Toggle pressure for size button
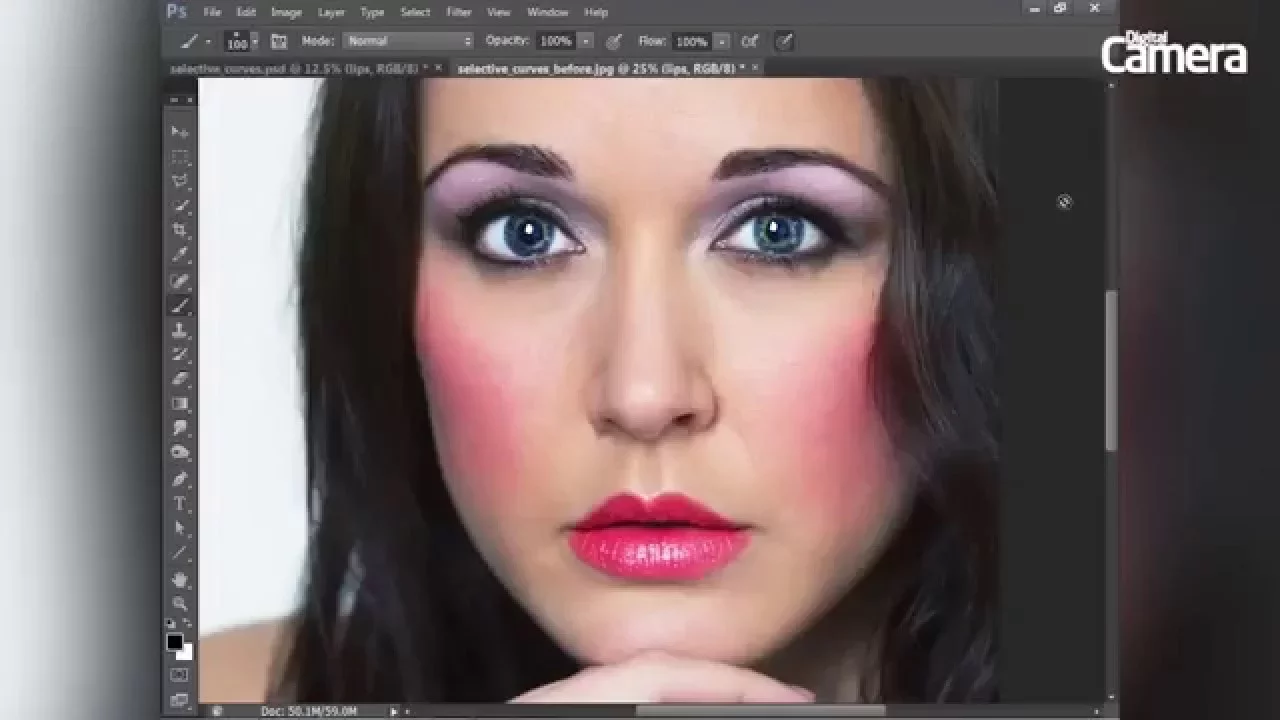Screen dimensions: 1280x720 (784, 41)
